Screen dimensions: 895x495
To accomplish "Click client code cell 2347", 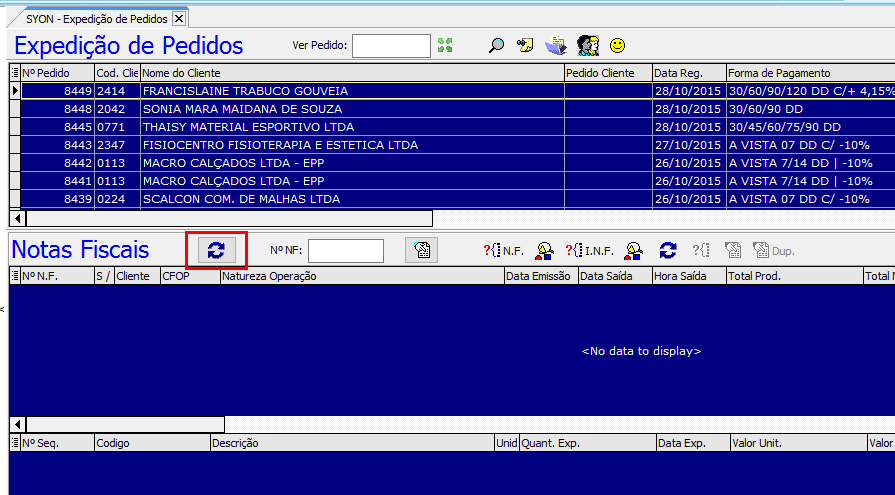I will [x=117, y=144].
